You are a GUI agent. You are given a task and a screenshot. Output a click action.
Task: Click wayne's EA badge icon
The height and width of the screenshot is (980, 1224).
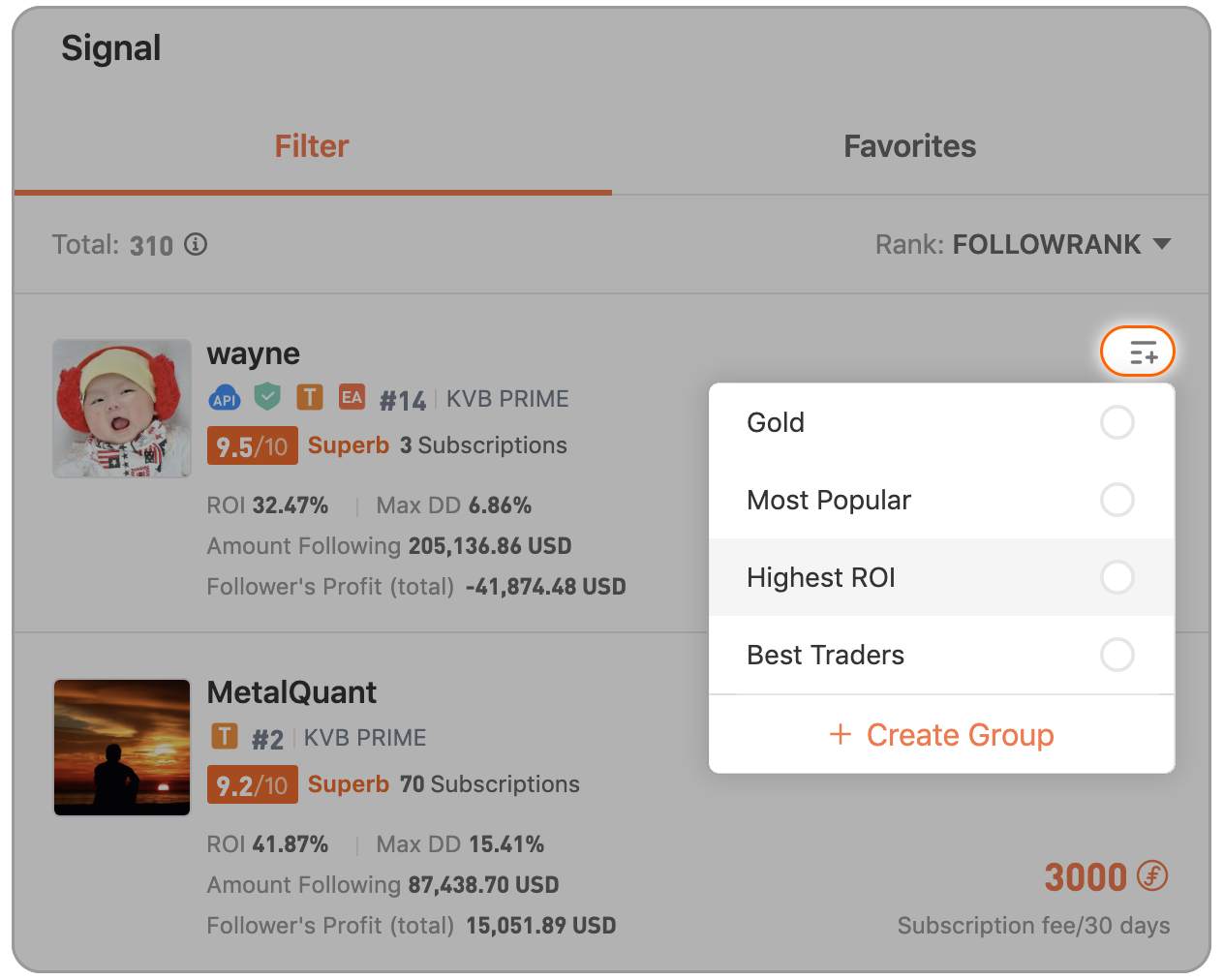(352, 397)
